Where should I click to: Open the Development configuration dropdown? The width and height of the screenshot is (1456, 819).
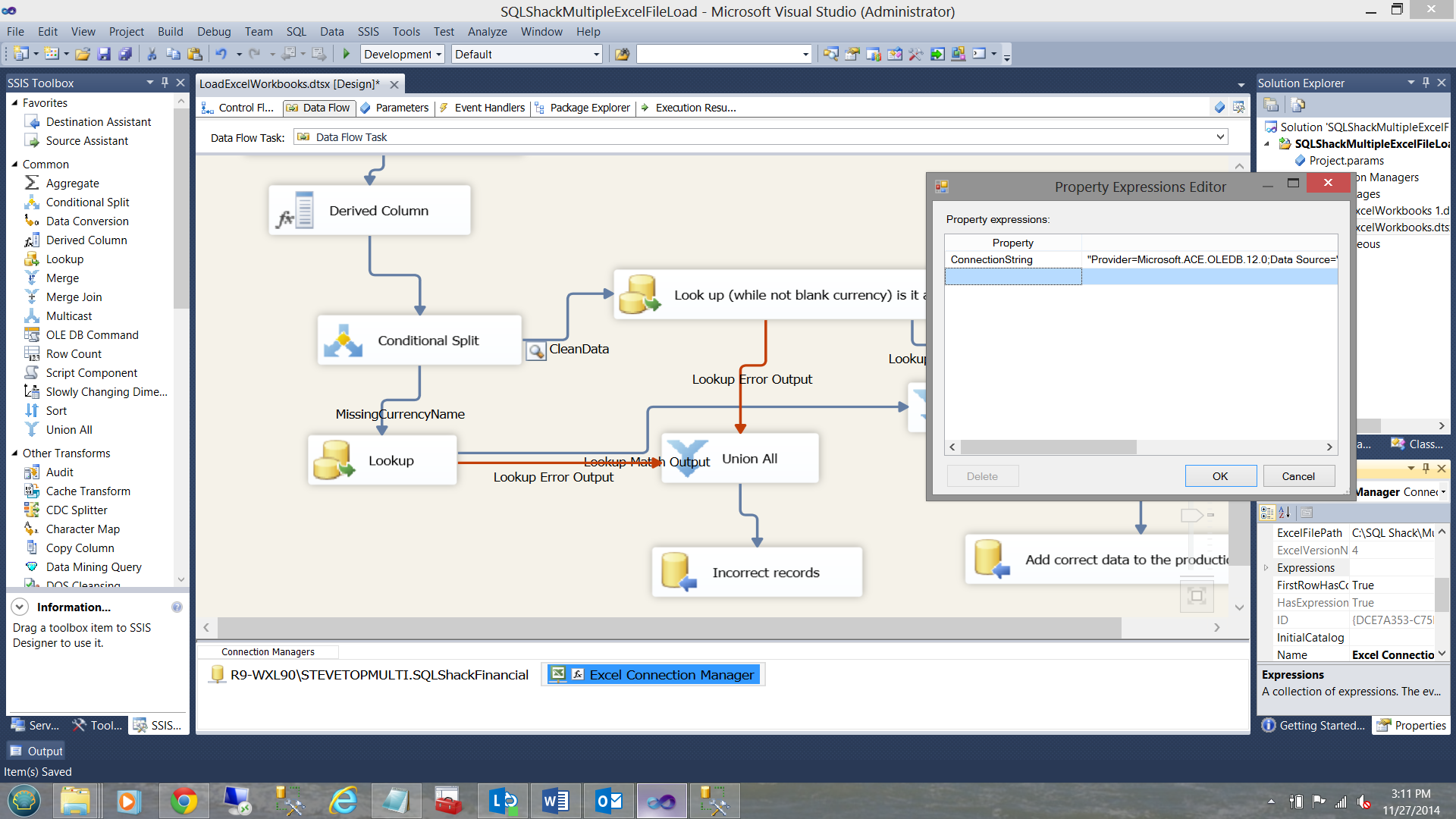[438, 54]
